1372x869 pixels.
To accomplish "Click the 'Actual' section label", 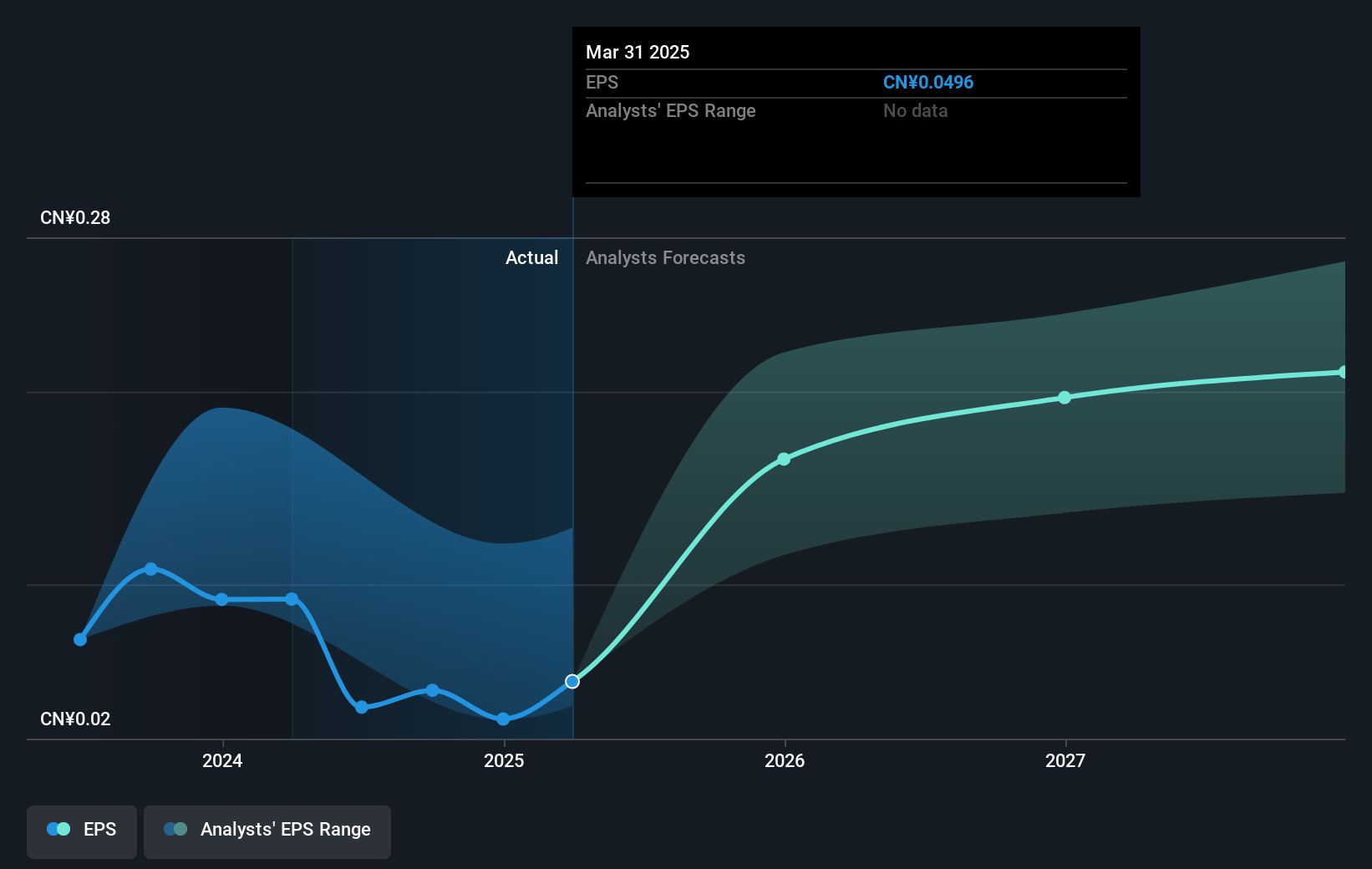I will [x=531, y=258].
